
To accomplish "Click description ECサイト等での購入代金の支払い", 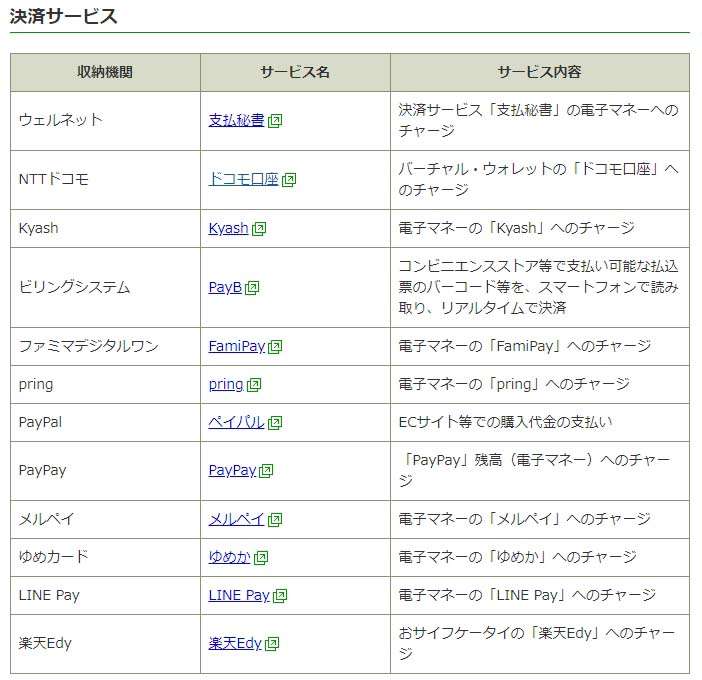I will (x=505, y=422).
